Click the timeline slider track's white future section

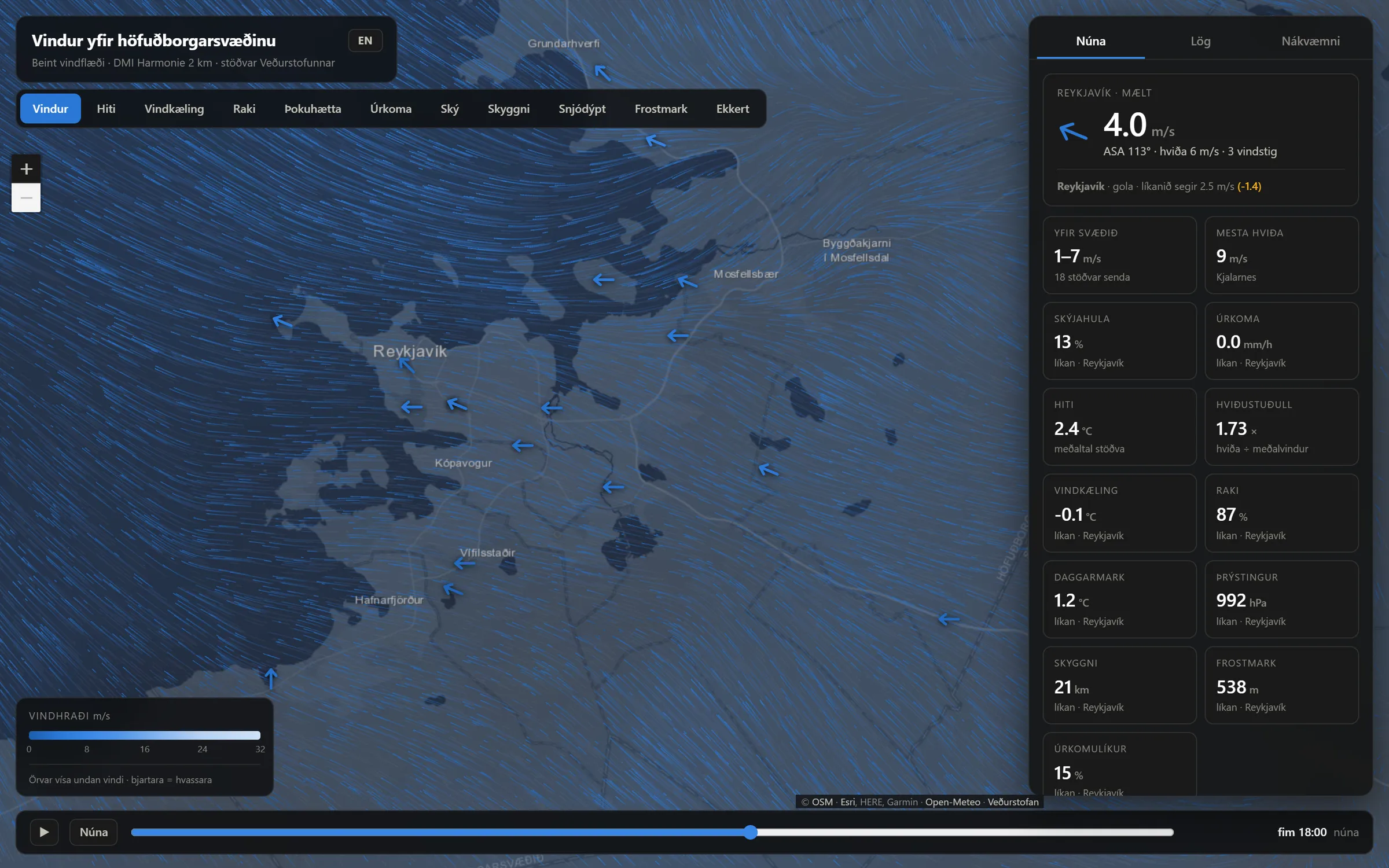[x=965, y=832]
